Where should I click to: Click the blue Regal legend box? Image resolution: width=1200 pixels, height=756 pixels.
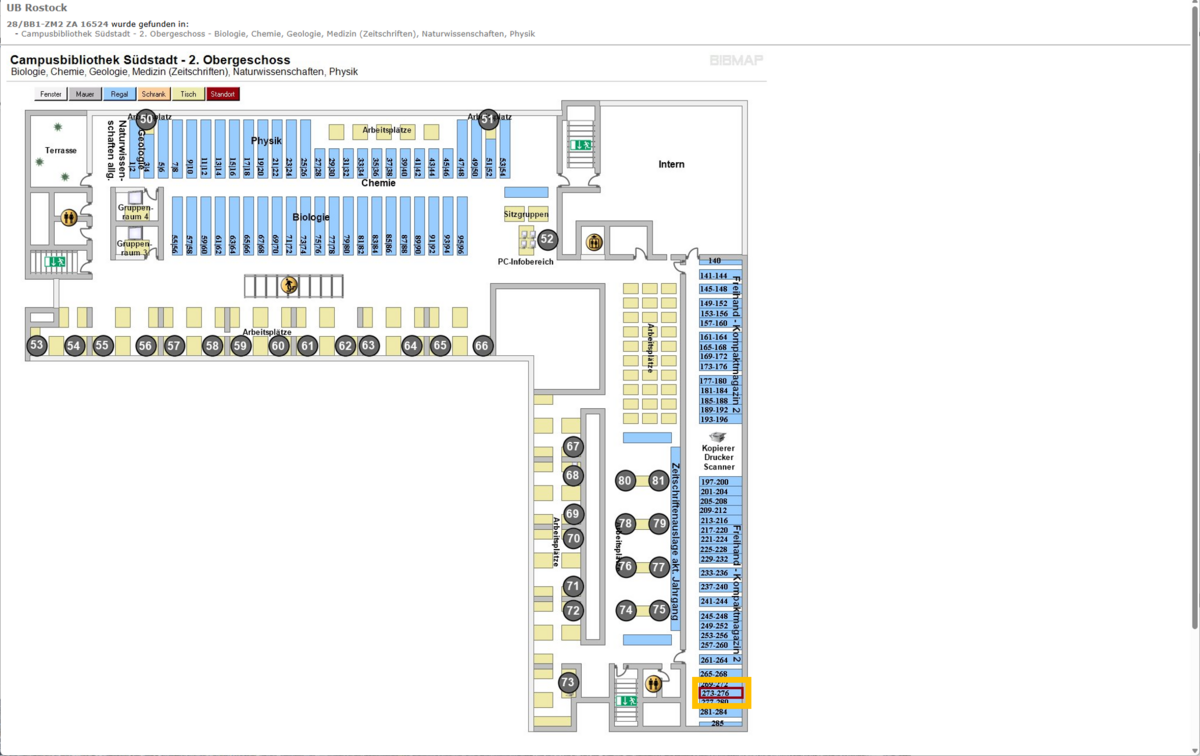click(x=120, y=94)
